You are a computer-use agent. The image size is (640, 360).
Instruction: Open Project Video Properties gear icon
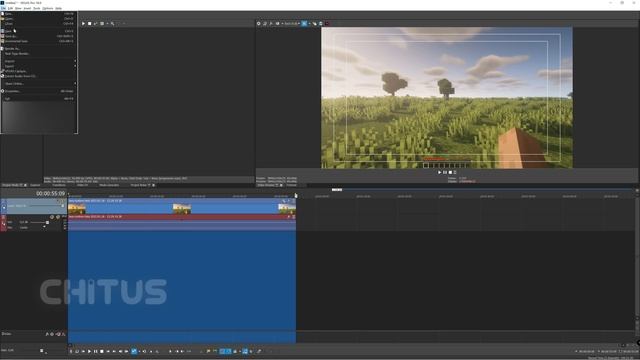[258, 24]
